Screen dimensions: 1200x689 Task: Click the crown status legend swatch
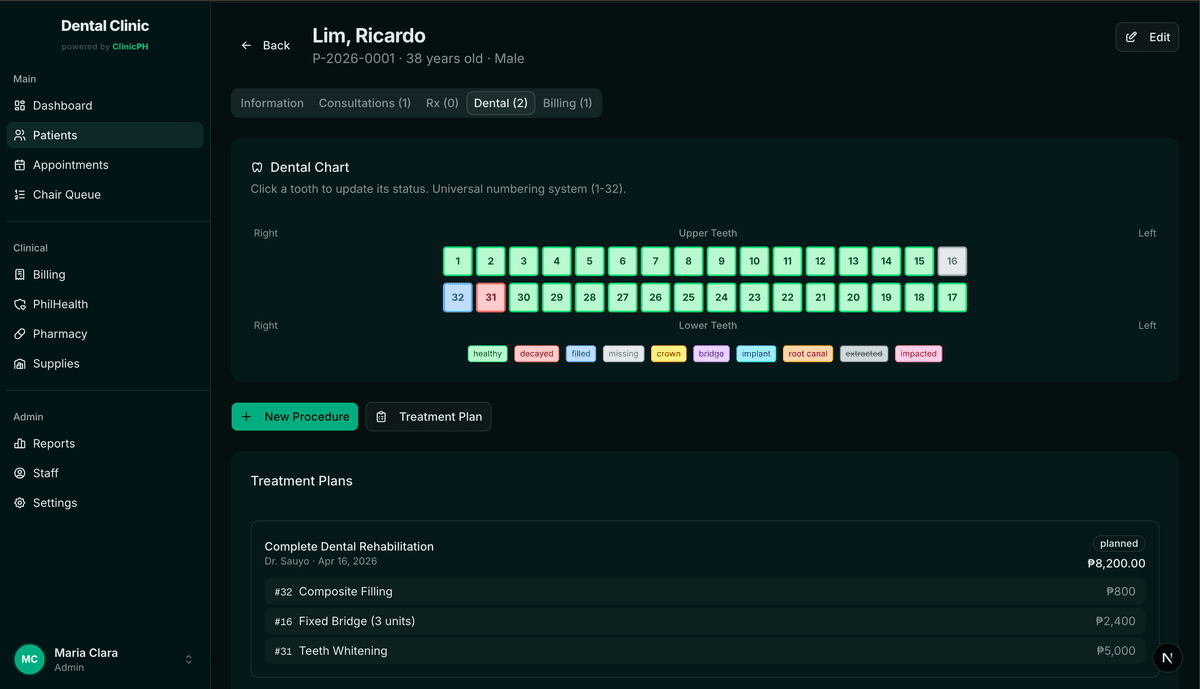point(668,354)
